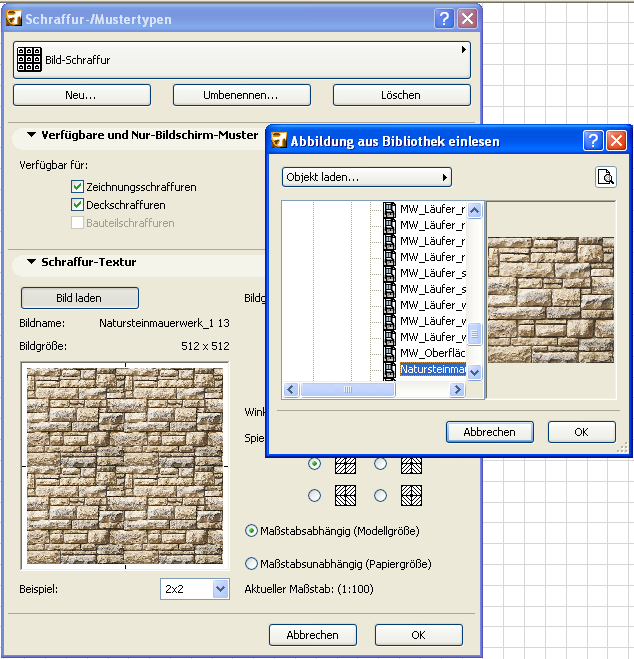634x659 pixels.
Task: Click the lower-left mirror pattern icon
Action: (345, 496)
